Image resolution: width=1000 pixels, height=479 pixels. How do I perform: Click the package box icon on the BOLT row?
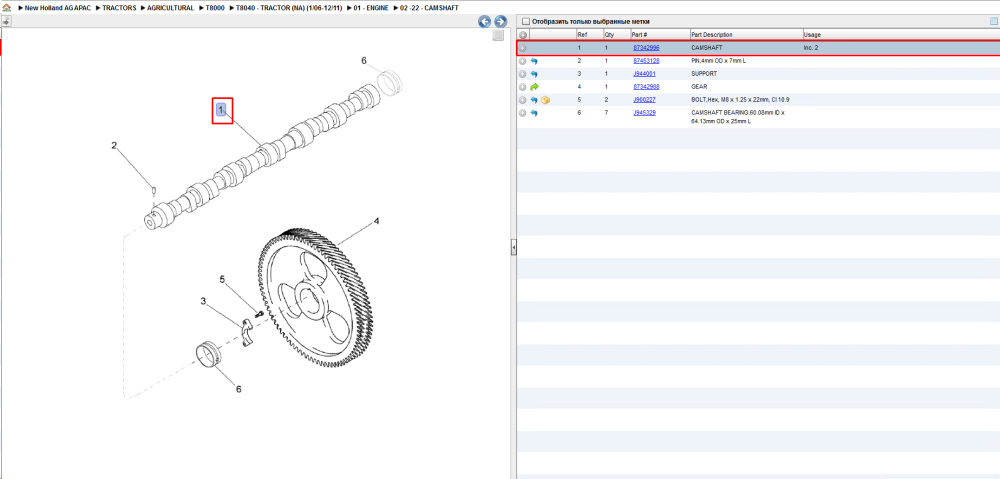545,100
